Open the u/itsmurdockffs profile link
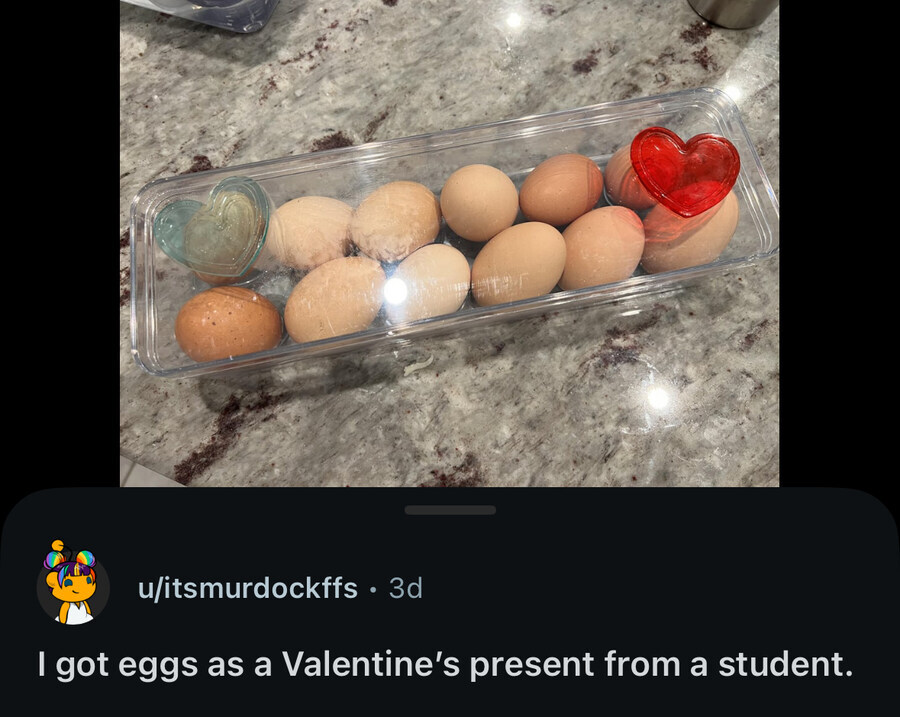The image size is (900, 717). tap(247, 588)
